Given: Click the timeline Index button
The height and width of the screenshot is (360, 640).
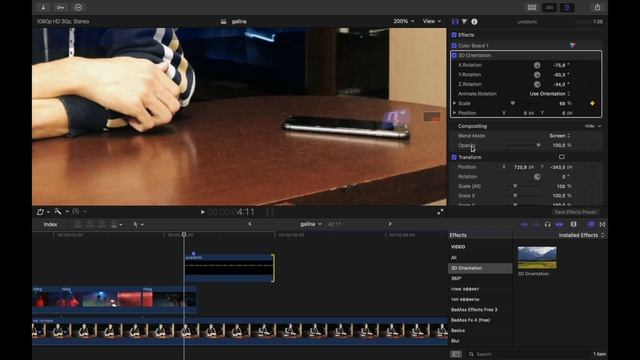Looking at the screenshot, I should (x=50, y=224).
